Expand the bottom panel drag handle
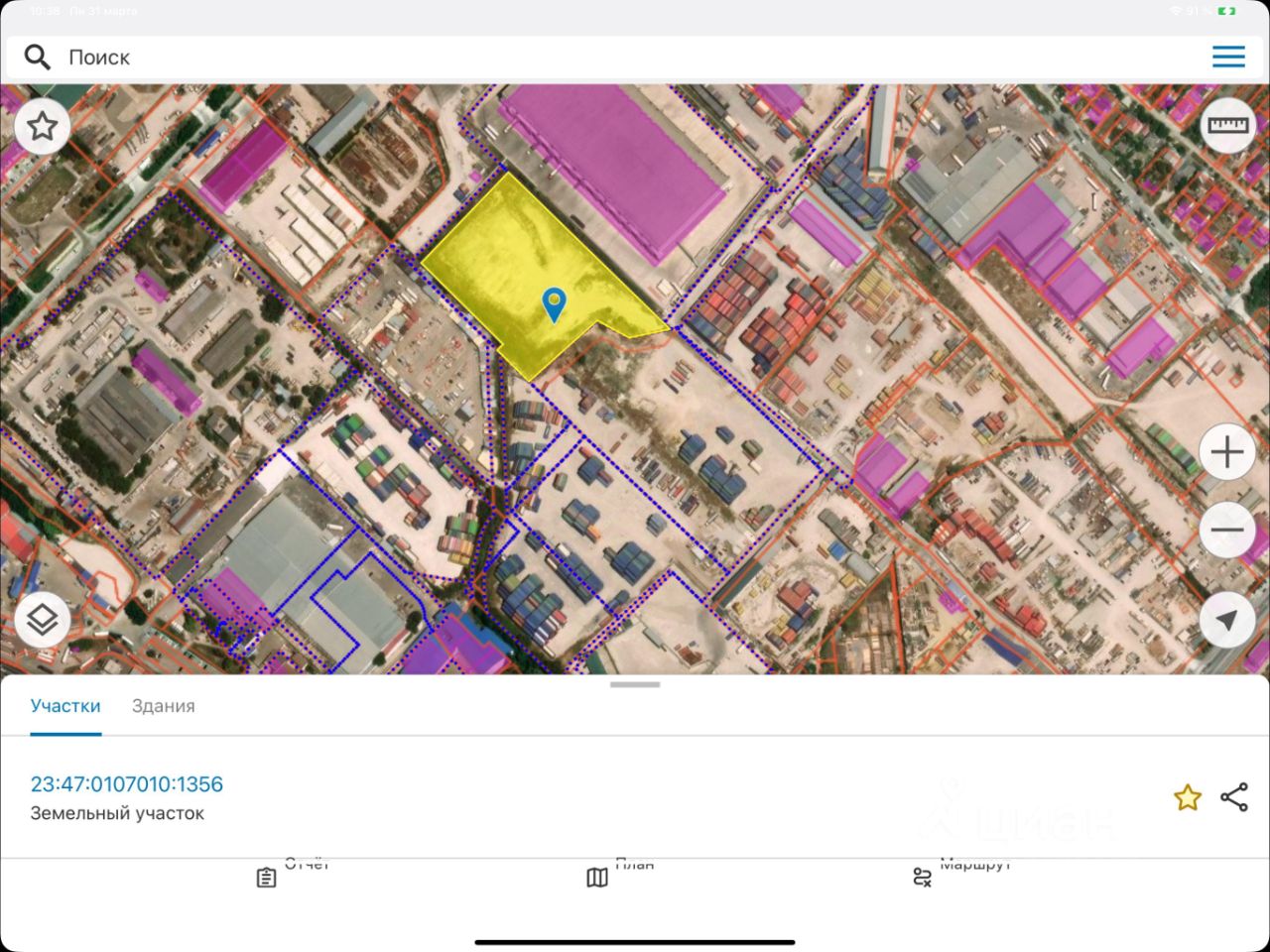The height and width of the screenshot is (952, 1270). pyautogui.click(x=635, y=684)
